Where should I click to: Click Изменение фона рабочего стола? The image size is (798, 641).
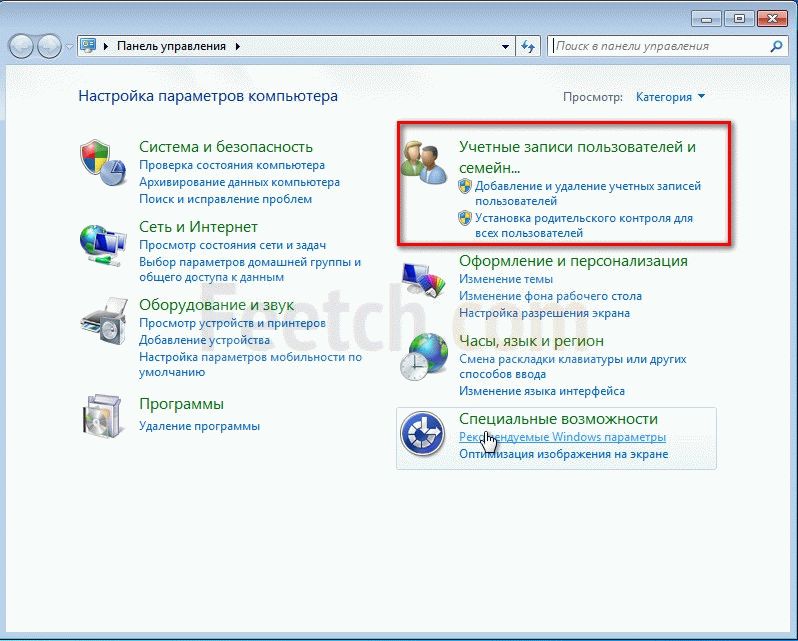click(550, 296)
